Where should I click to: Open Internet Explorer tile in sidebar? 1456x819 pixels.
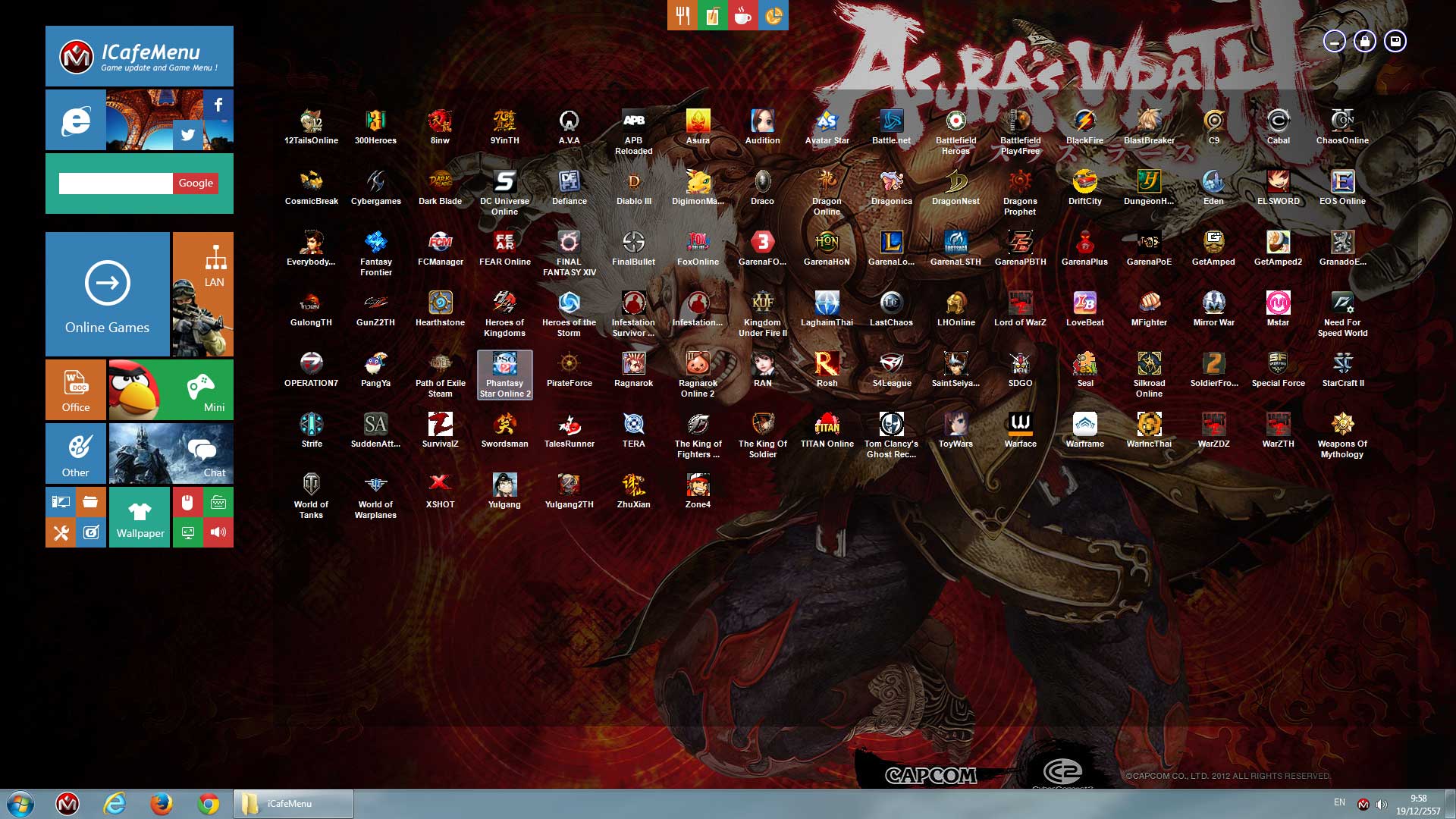[x=76, y=120]
